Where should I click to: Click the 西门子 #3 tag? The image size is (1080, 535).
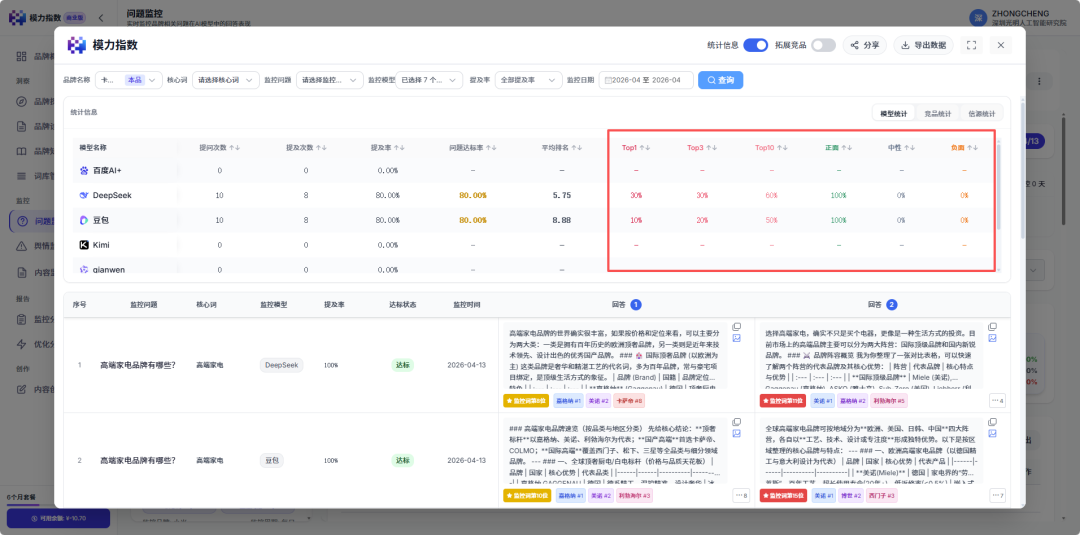(x=882, y=495)
